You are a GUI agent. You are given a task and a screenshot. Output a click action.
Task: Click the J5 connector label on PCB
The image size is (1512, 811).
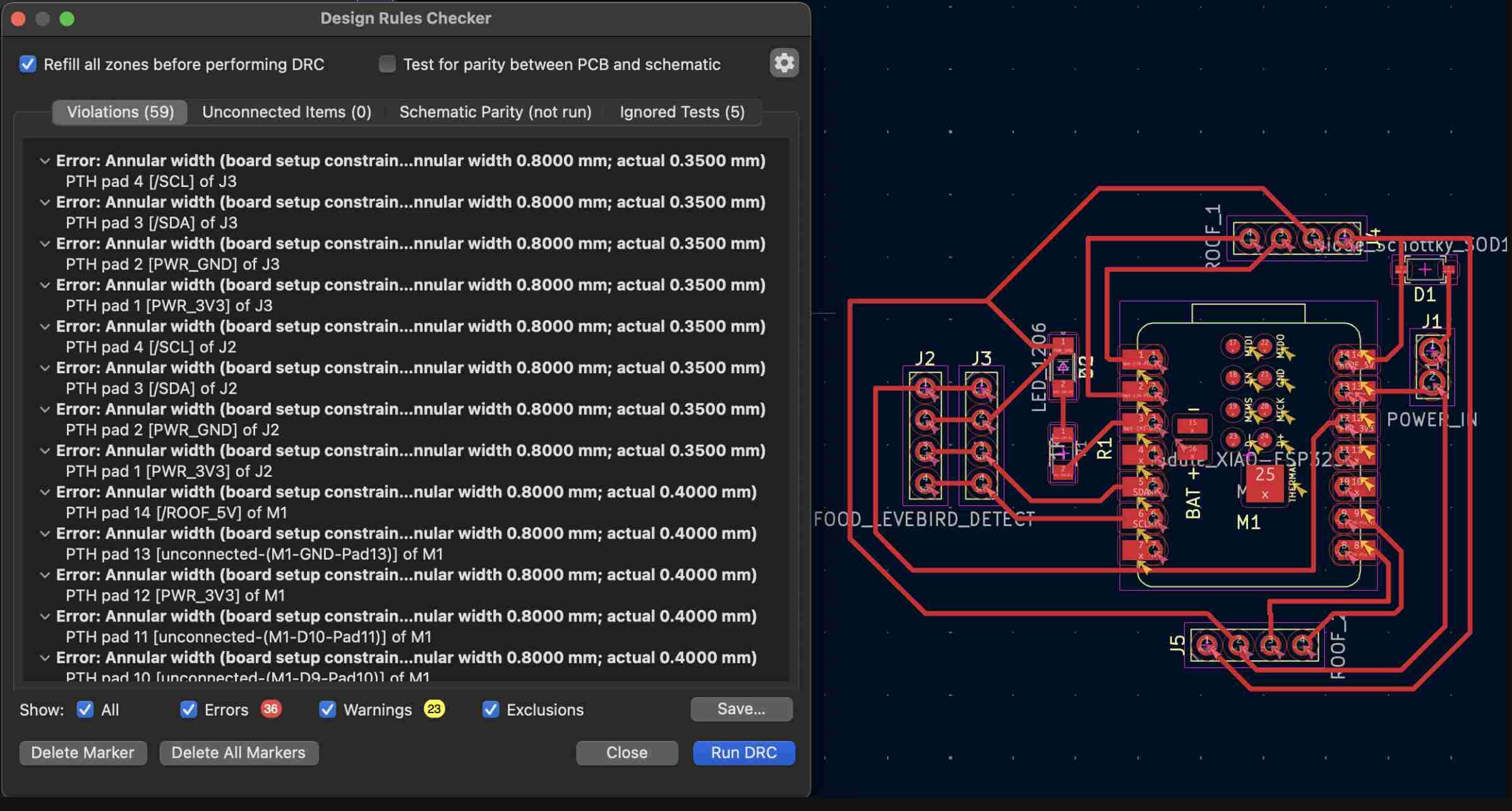[x=1177, y=644]
